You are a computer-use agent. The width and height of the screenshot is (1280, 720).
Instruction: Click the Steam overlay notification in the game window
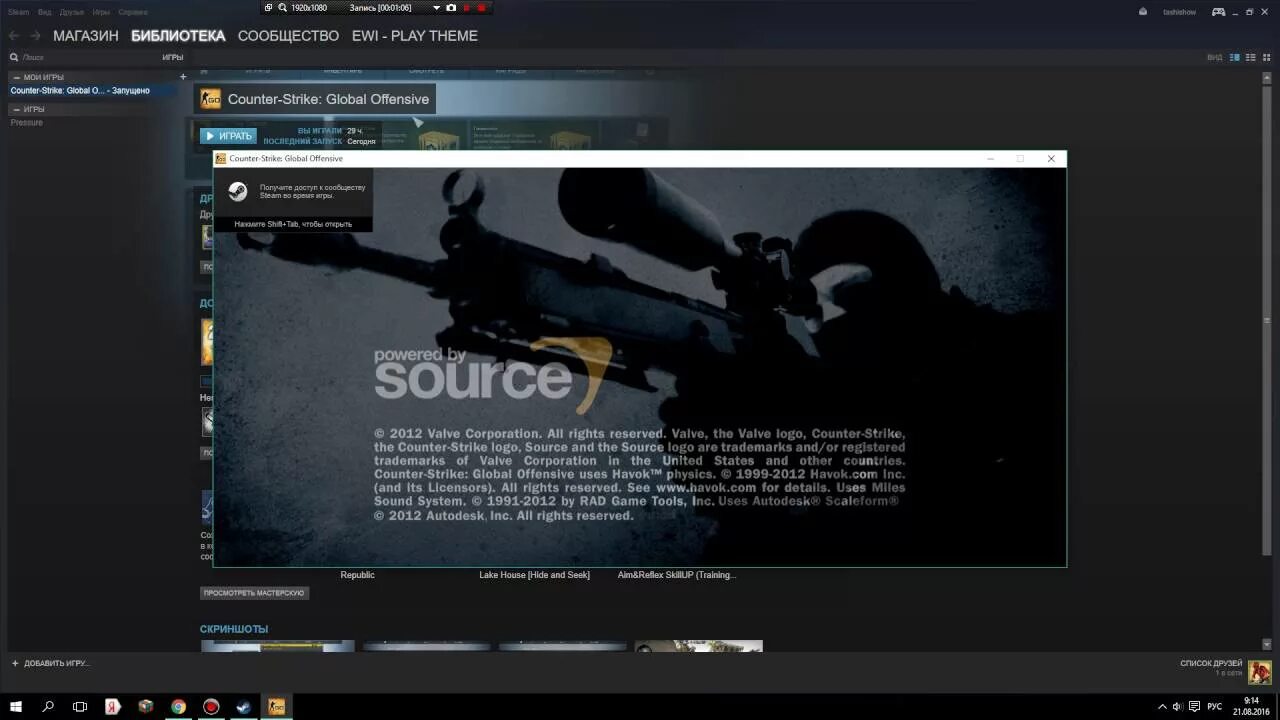(293, 200)
